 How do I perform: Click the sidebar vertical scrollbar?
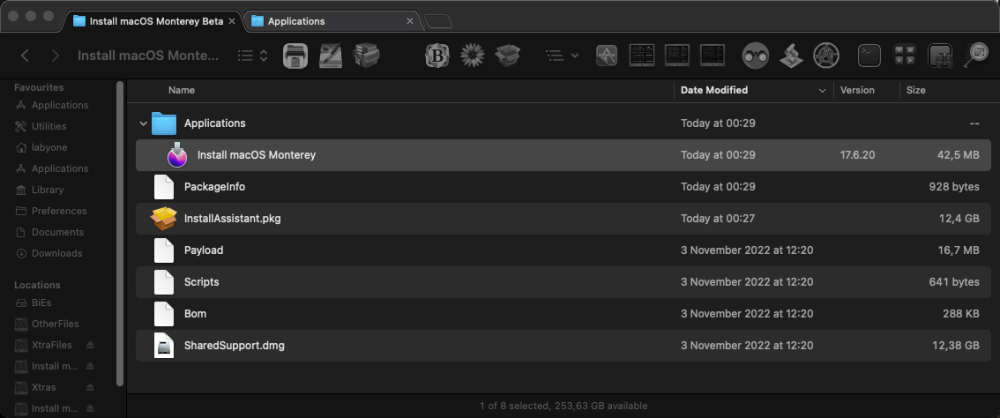tap(120, 233)
